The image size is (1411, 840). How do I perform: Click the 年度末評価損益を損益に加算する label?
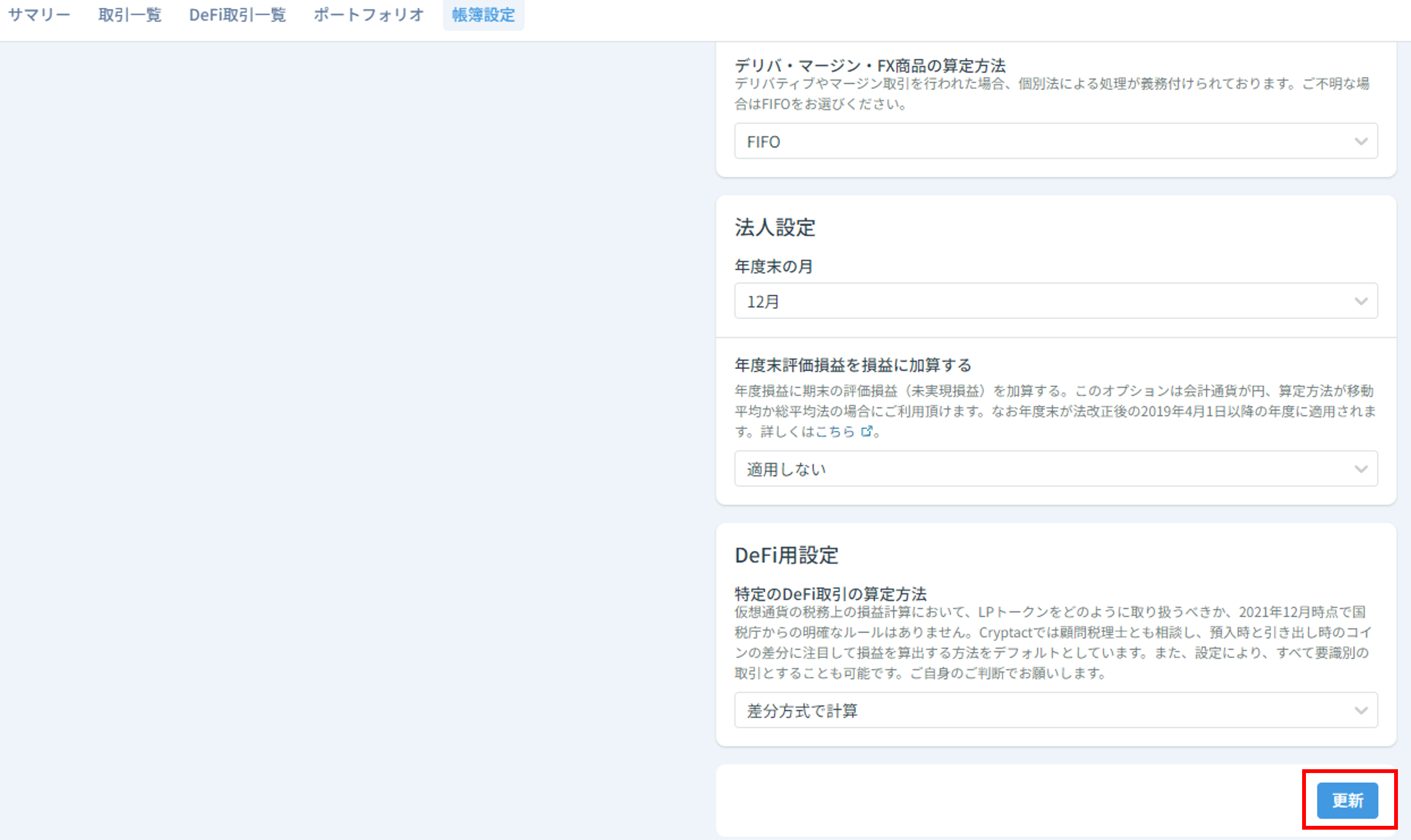[853, 365]
